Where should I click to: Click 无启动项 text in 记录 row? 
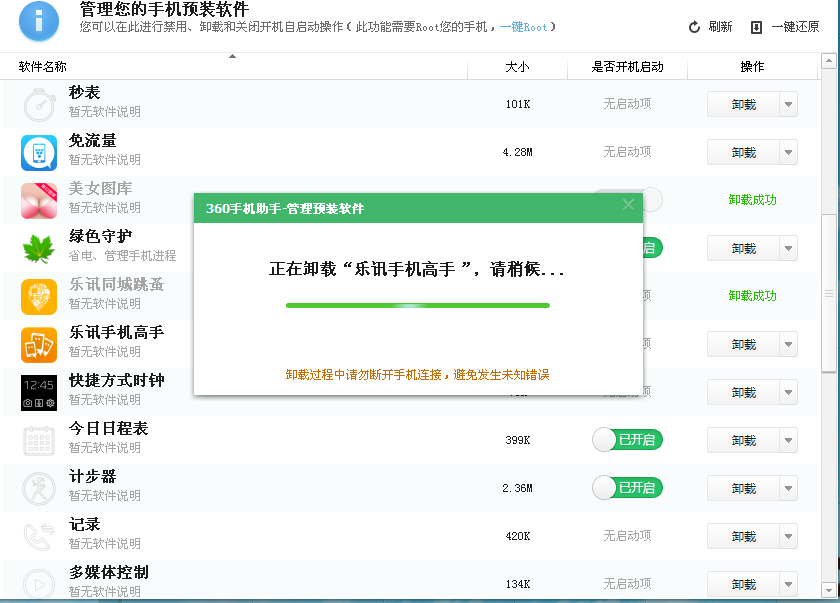pos(627,536)
